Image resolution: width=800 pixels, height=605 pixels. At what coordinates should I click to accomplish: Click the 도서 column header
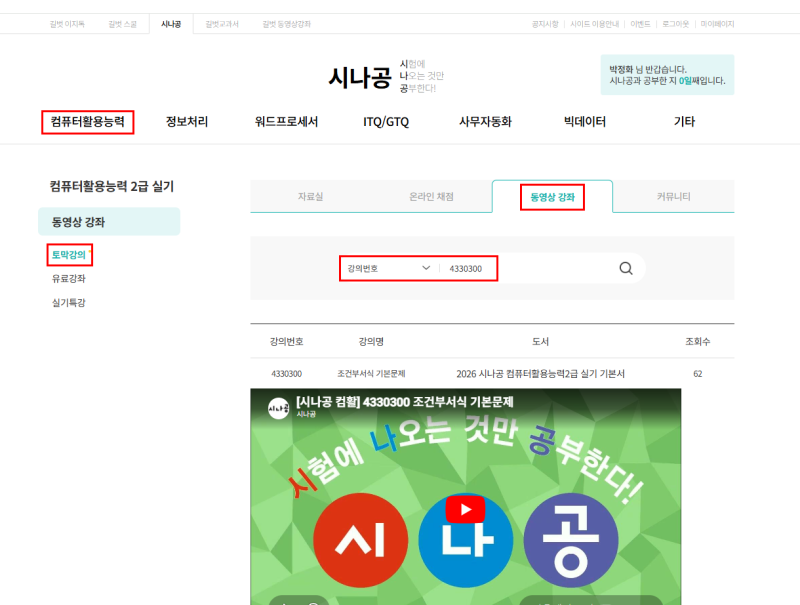click(x=540, y=341)
